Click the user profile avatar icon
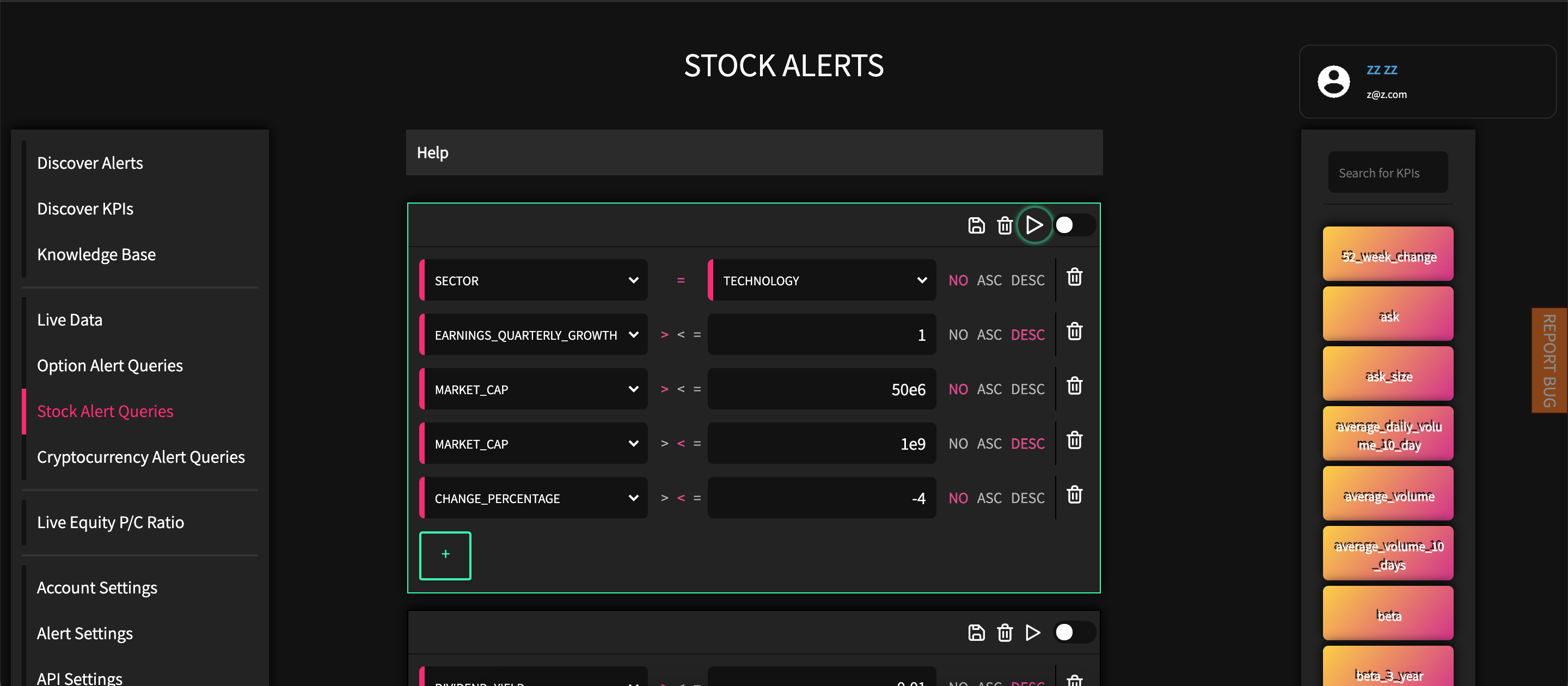 coord(1334,82)
